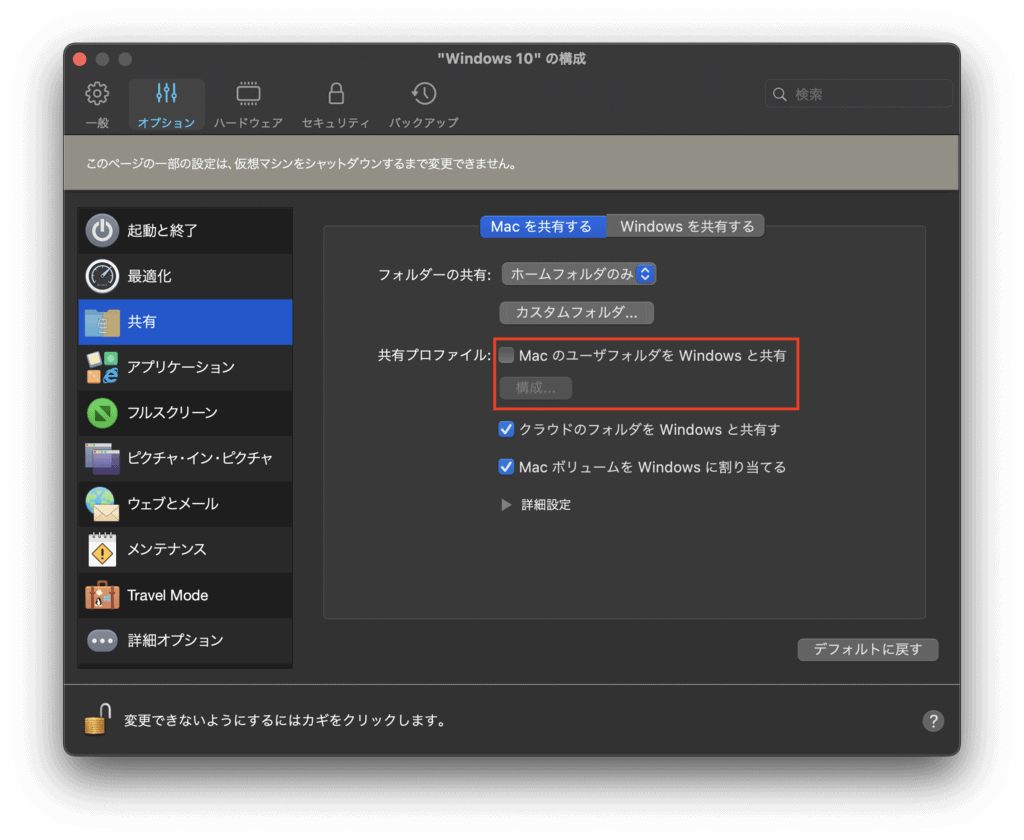Select アプリケーション label in the sidebar
Viewport: 1024px width, 840px height.
pos(181,367)
